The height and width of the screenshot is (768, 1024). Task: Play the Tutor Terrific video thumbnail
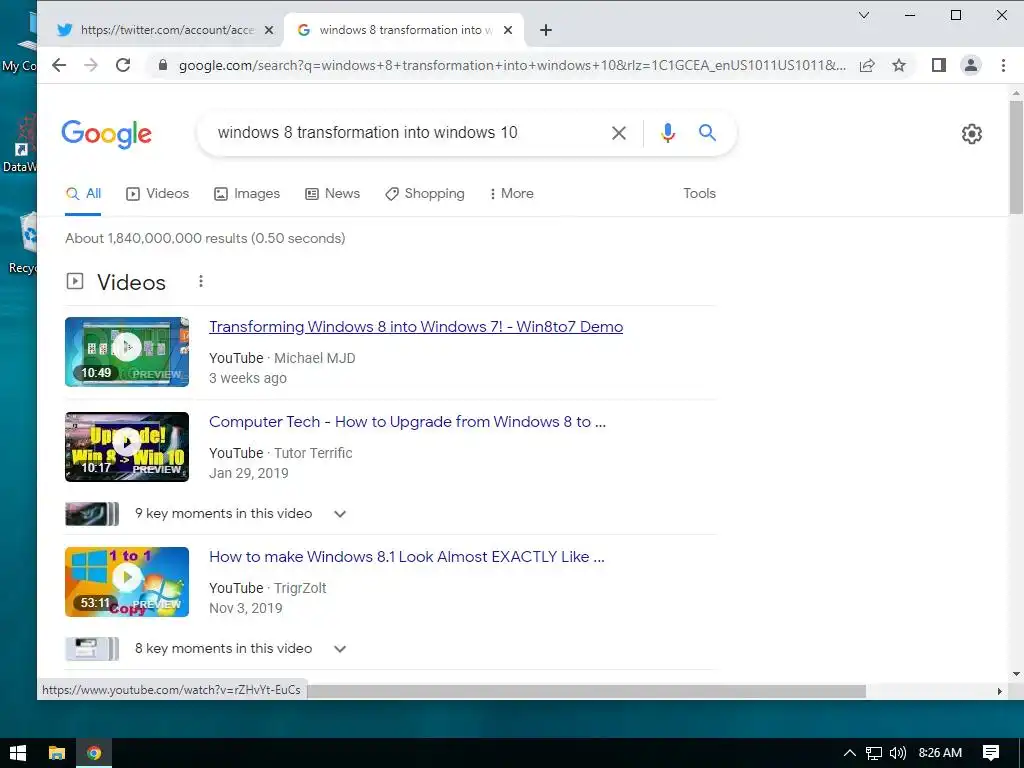127,447
